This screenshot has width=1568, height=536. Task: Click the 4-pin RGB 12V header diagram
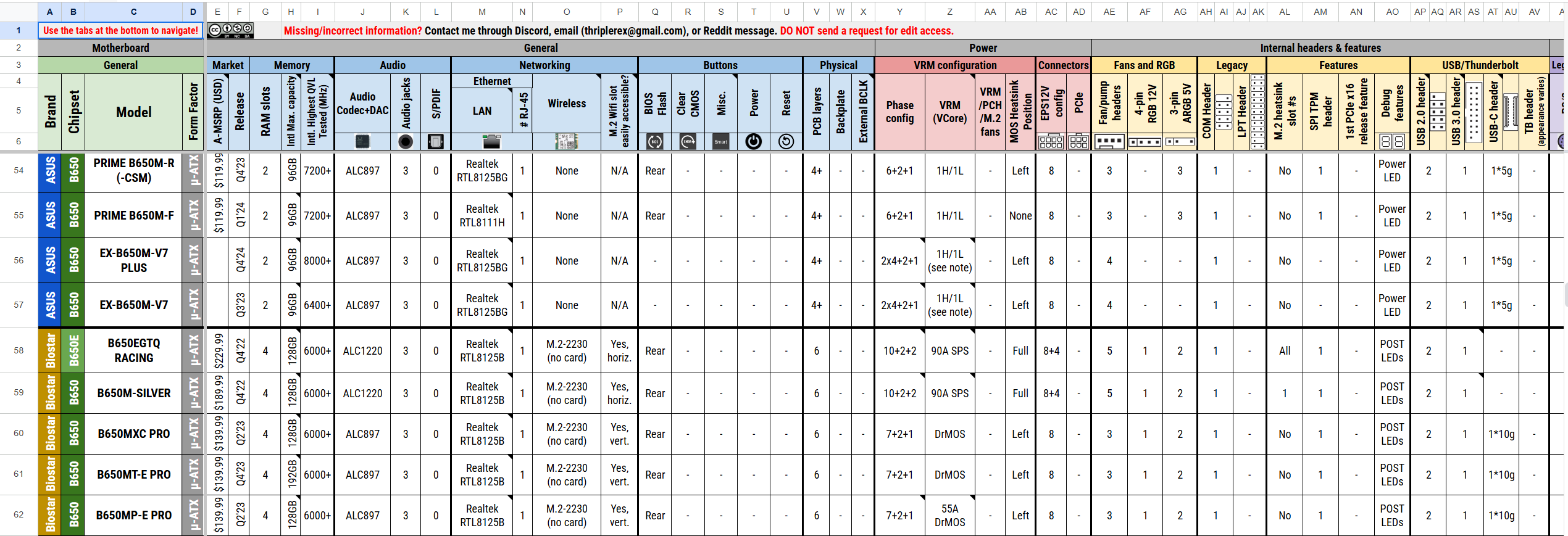click(1145, 142)
